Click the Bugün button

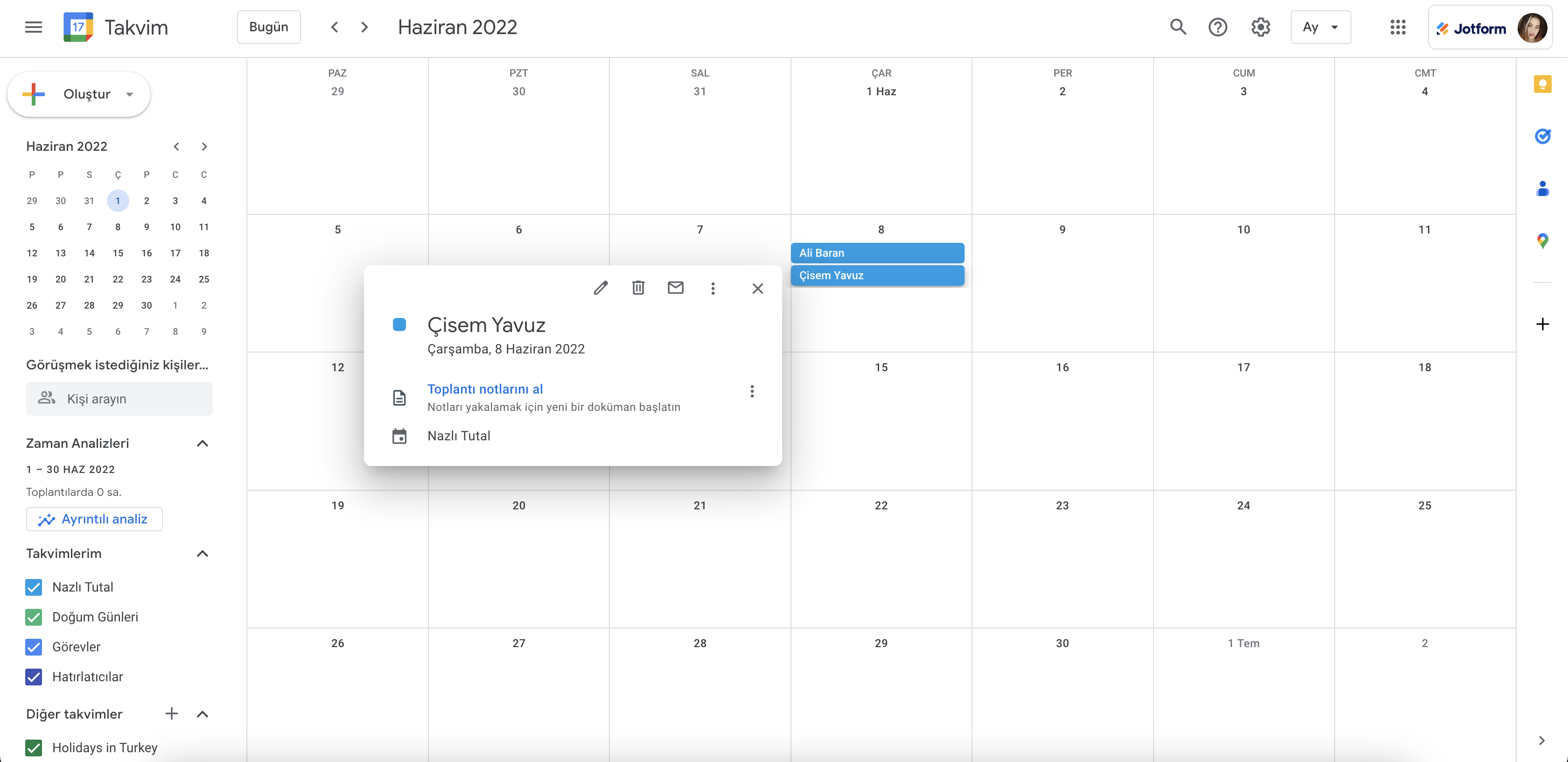coord(268,28)
